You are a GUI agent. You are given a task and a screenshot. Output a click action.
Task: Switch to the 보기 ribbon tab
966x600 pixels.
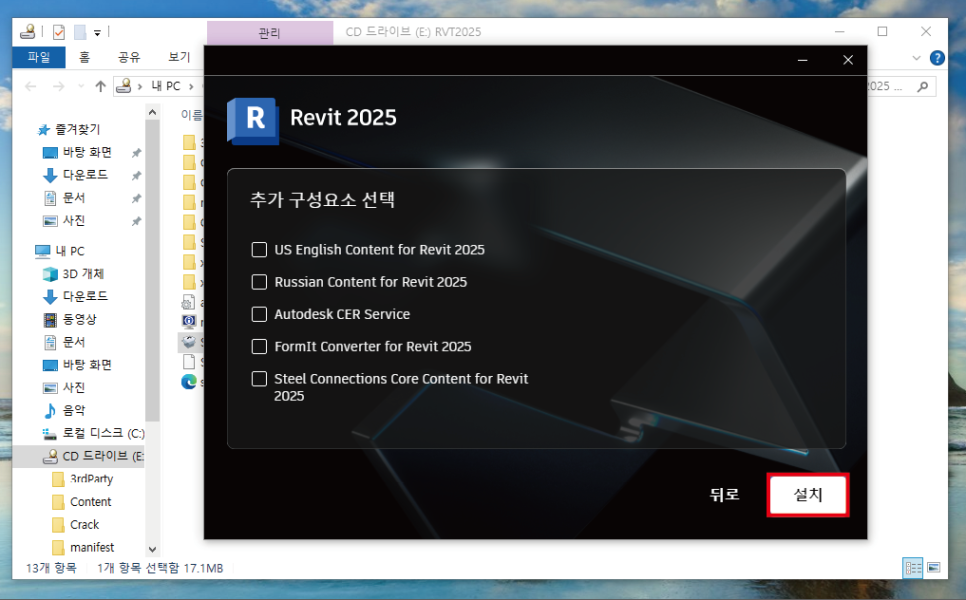click(179, 57)
